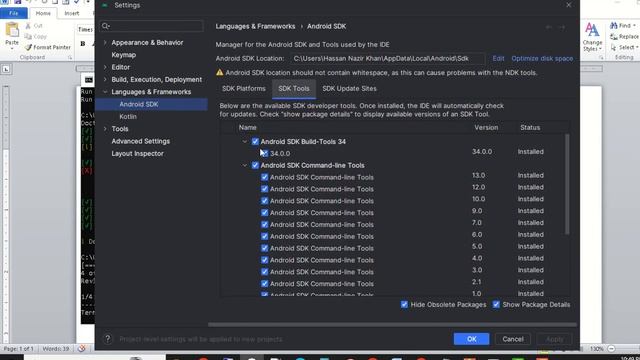The height and width of the screenshot is (360, 640).
Task: Expand Build, Execution, Deployment arrow
Action: point(105,79)
